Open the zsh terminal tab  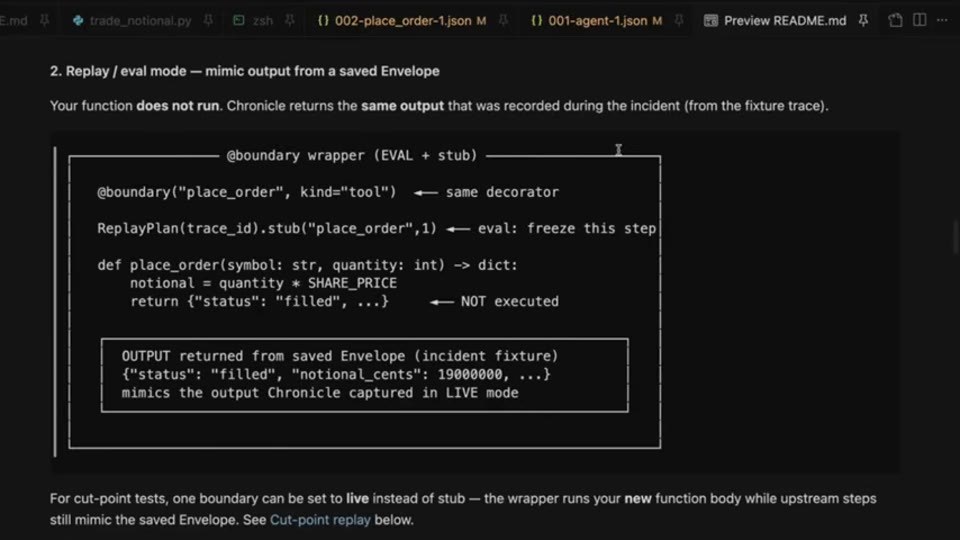tap(262, 21)
